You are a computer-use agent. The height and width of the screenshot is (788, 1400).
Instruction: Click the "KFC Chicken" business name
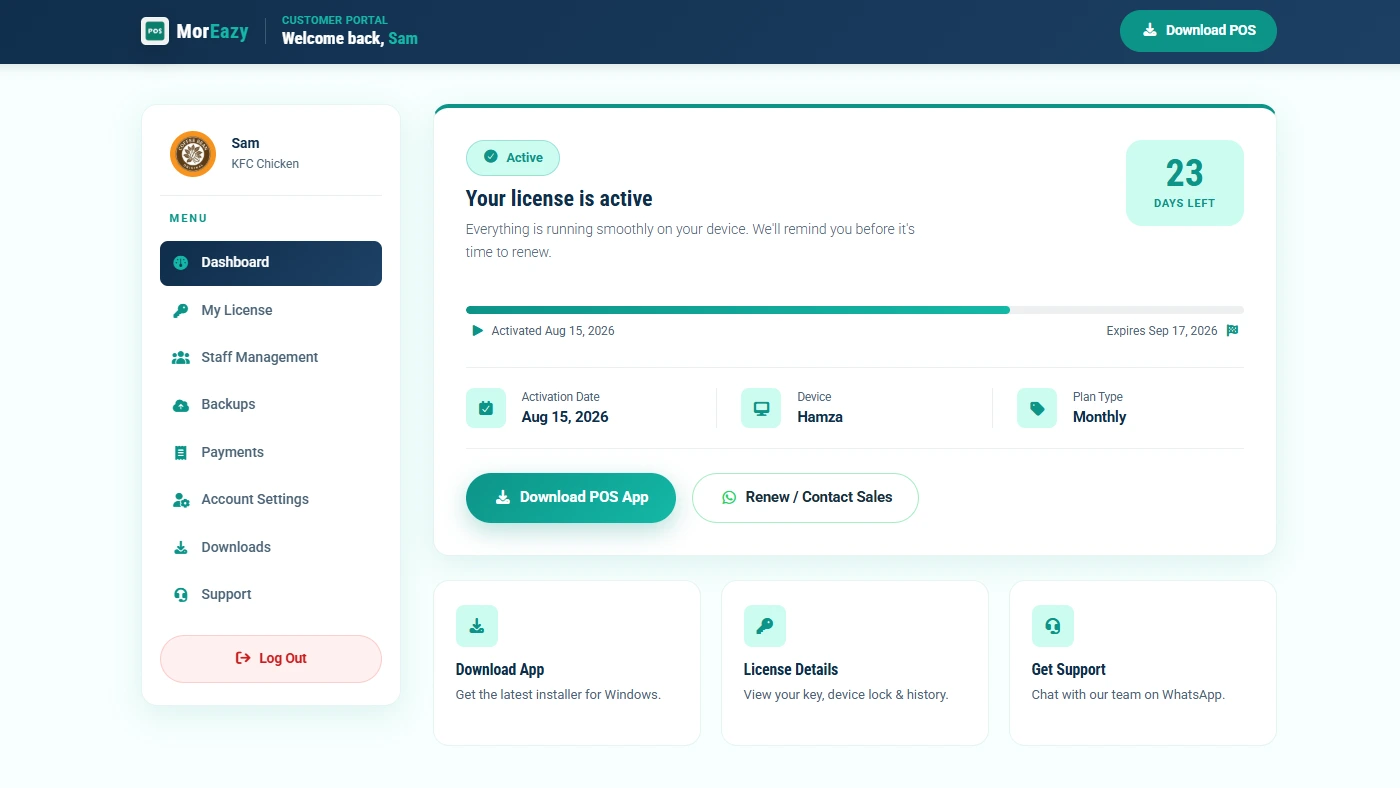tap(265, 164)
